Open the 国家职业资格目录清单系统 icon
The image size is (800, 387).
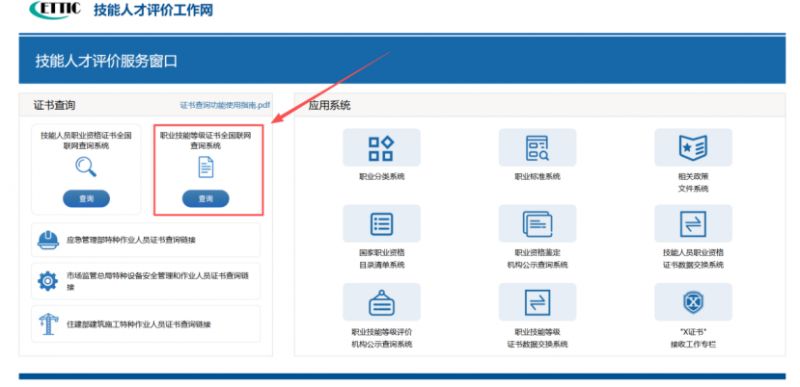(381, 223)
